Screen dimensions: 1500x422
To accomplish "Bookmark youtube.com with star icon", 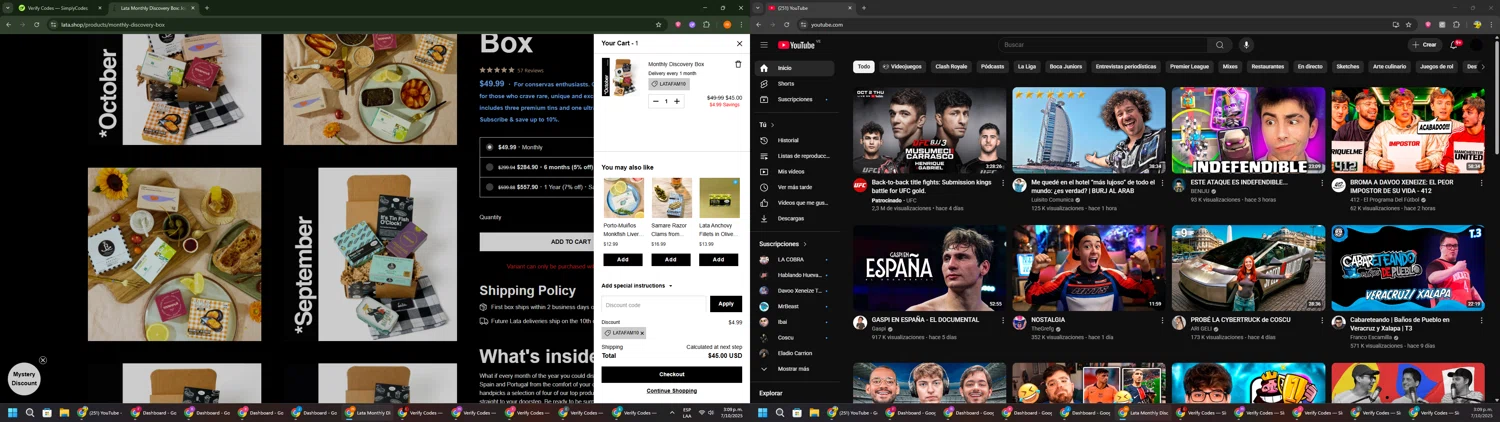I will [1408, 25].
